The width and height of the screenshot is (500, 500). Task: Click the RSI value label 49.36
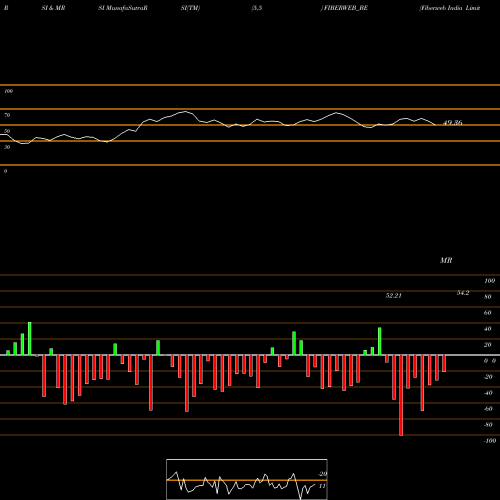point(452,123)
